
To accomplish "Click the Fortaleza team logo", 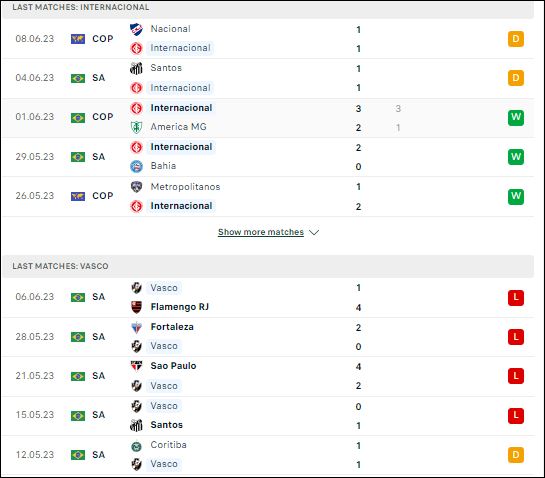I will click(x=136, y=327).
